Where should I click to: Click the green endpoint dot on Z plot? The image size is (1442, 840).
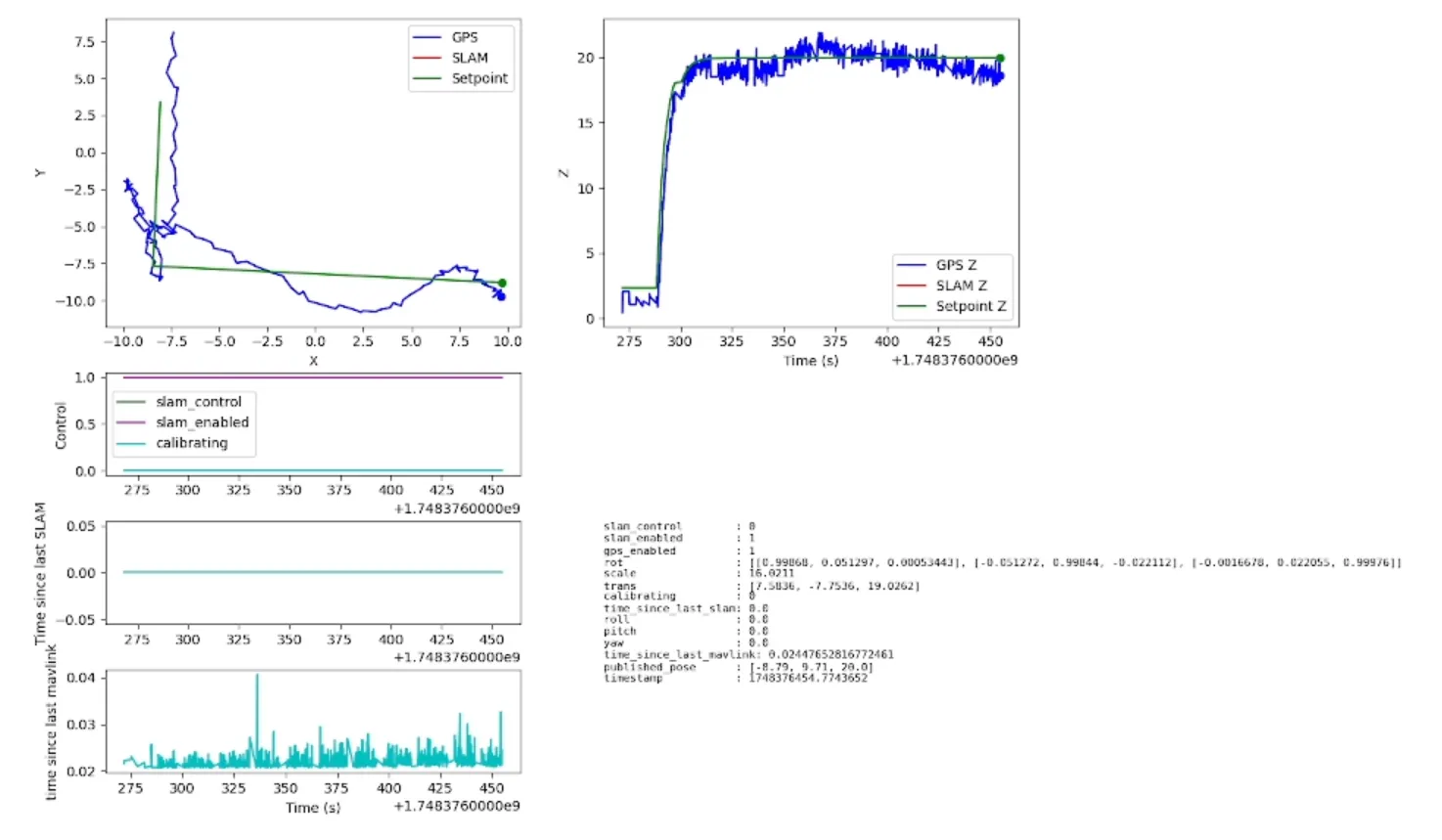tap(1000, 58)
